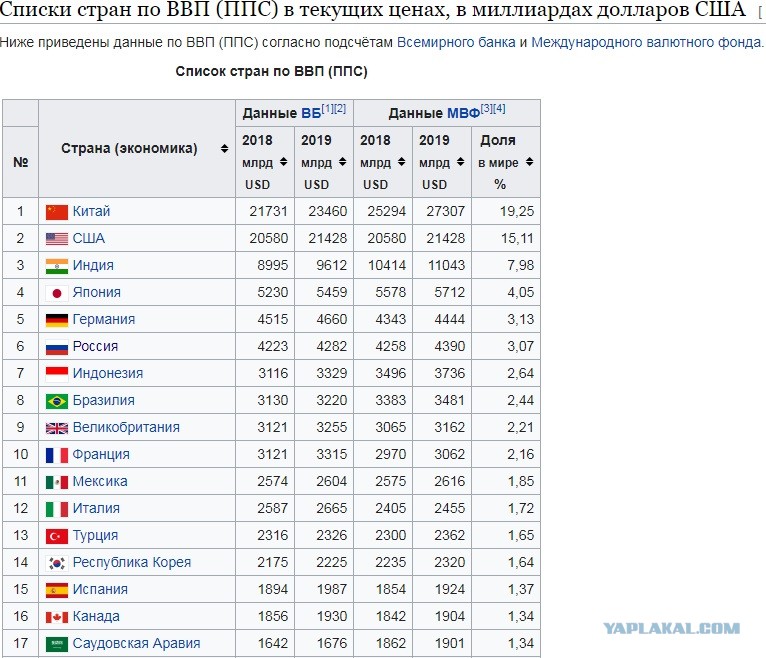Open footnote reference [4]

[x=499, y=109]
